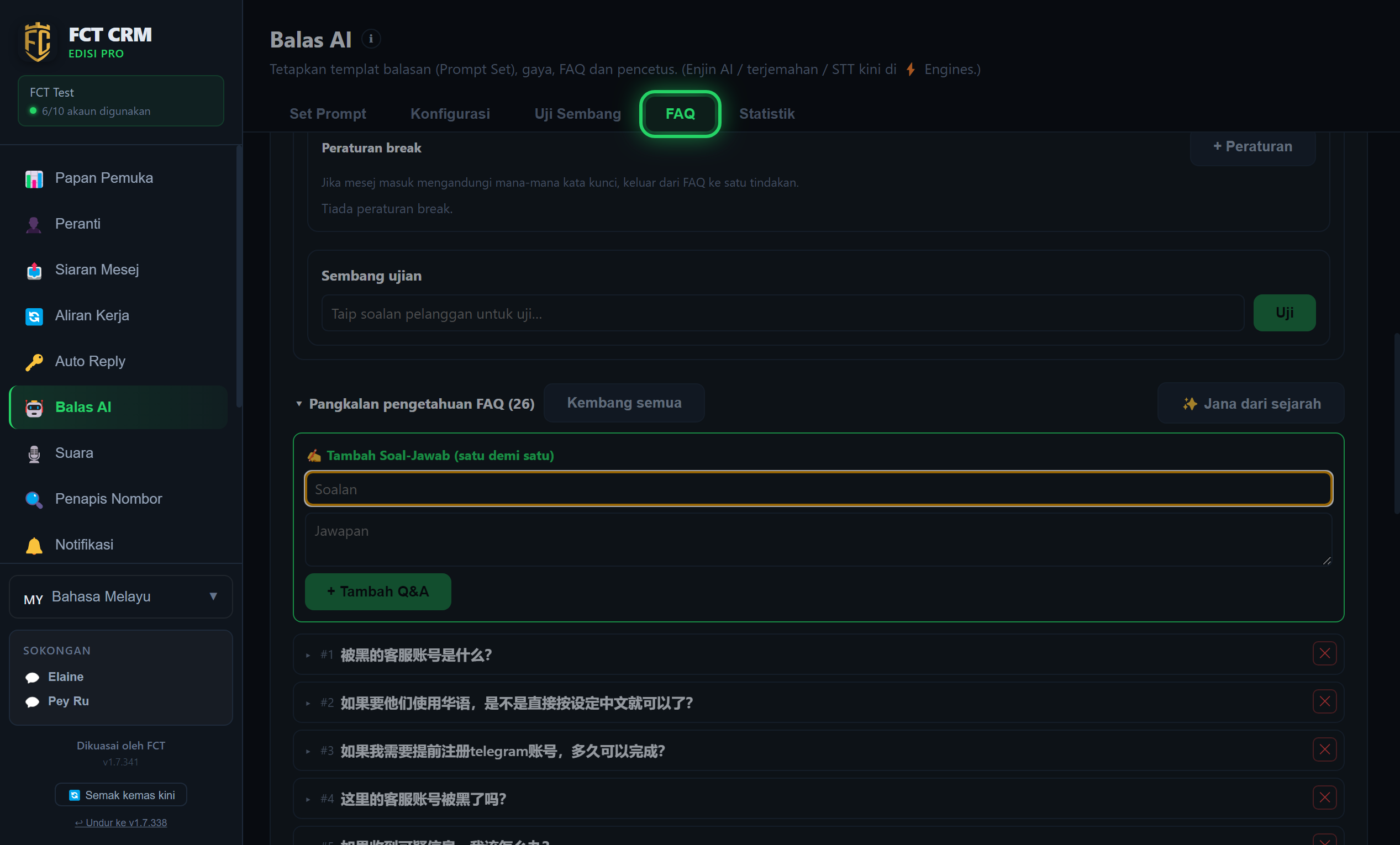
Task: Click the info icon beside Balas AI title
Action: click(371, 39)
